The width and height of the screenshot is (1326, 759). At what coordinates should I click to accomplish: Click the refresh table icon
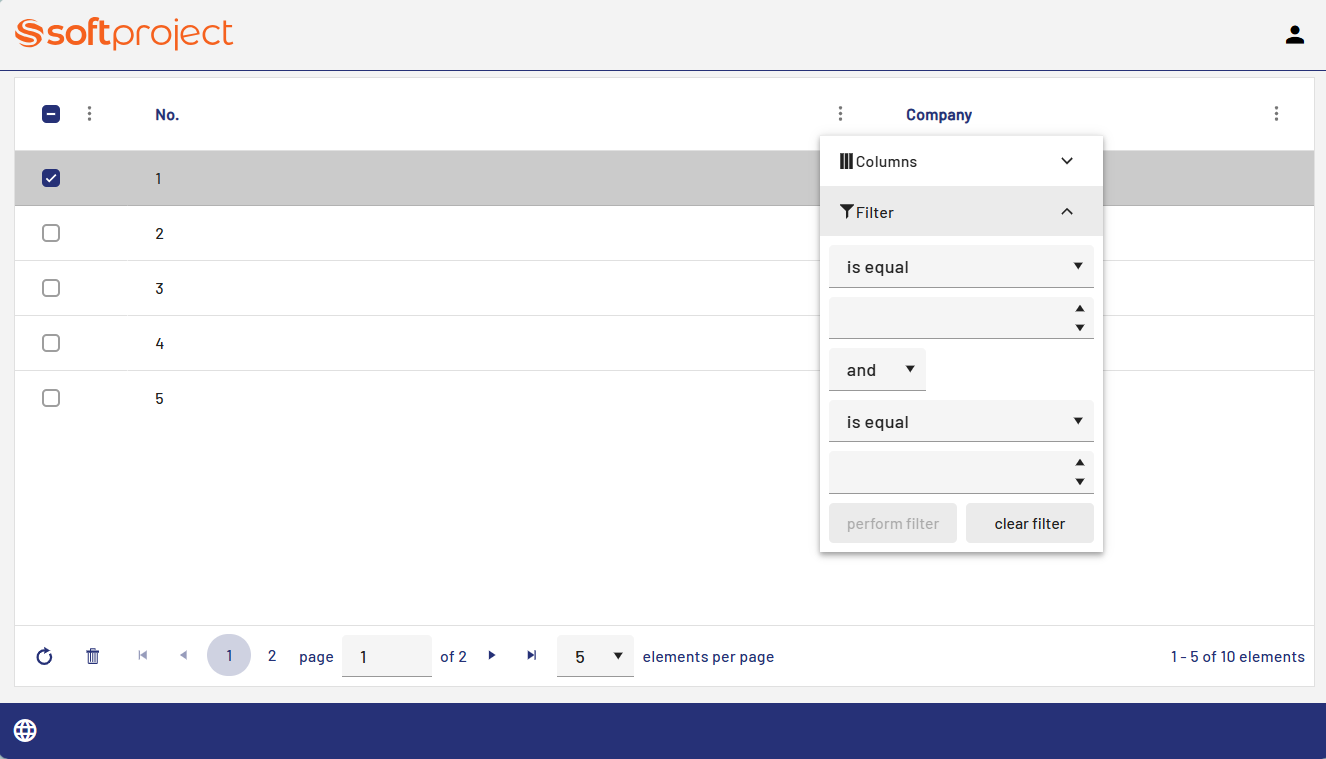tap(44, 657)
